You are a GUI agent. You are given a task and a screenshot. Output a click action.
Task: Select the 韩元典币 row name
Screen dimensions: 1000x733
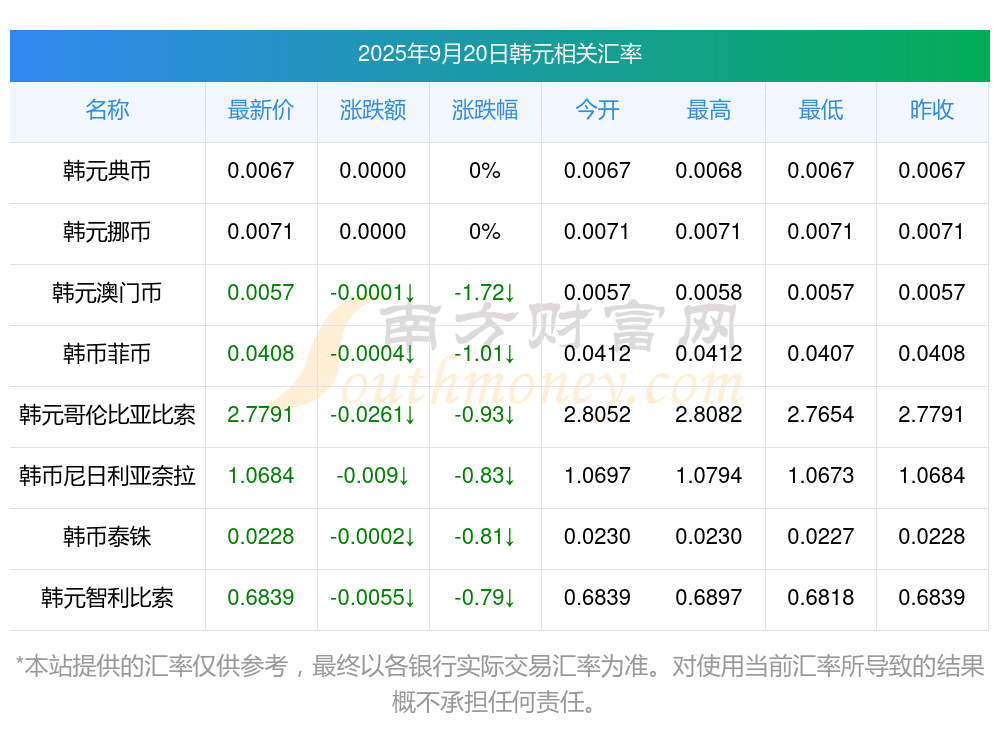click(107, 171)
